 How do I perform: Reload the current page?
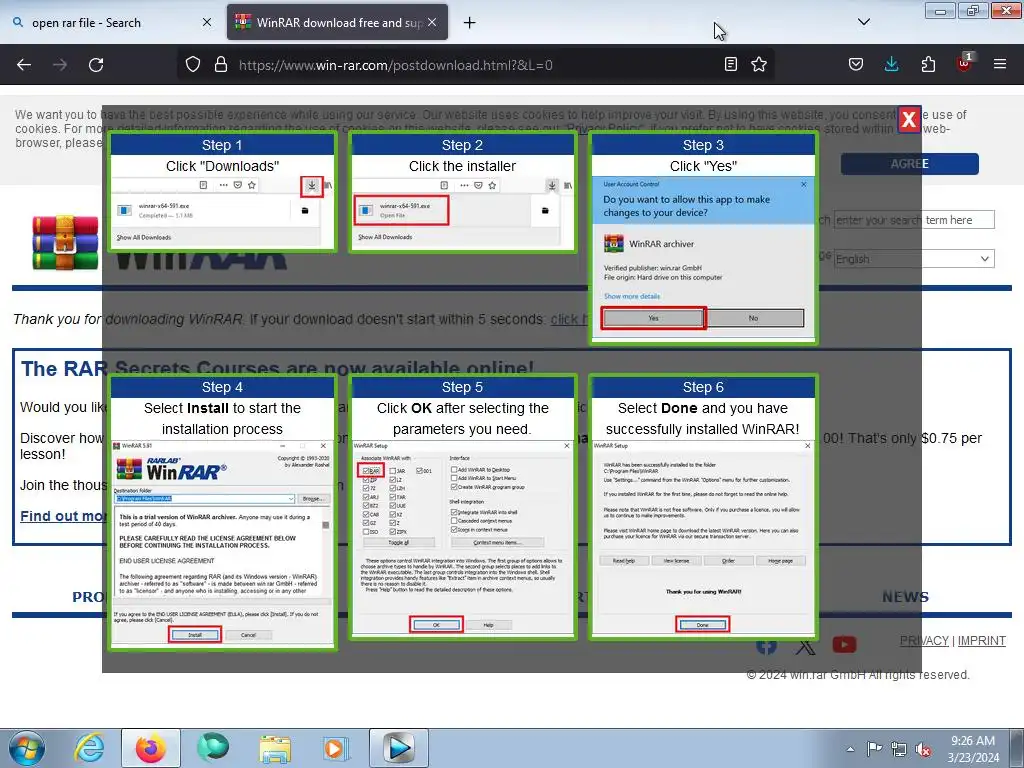click(x=96, y=65)
